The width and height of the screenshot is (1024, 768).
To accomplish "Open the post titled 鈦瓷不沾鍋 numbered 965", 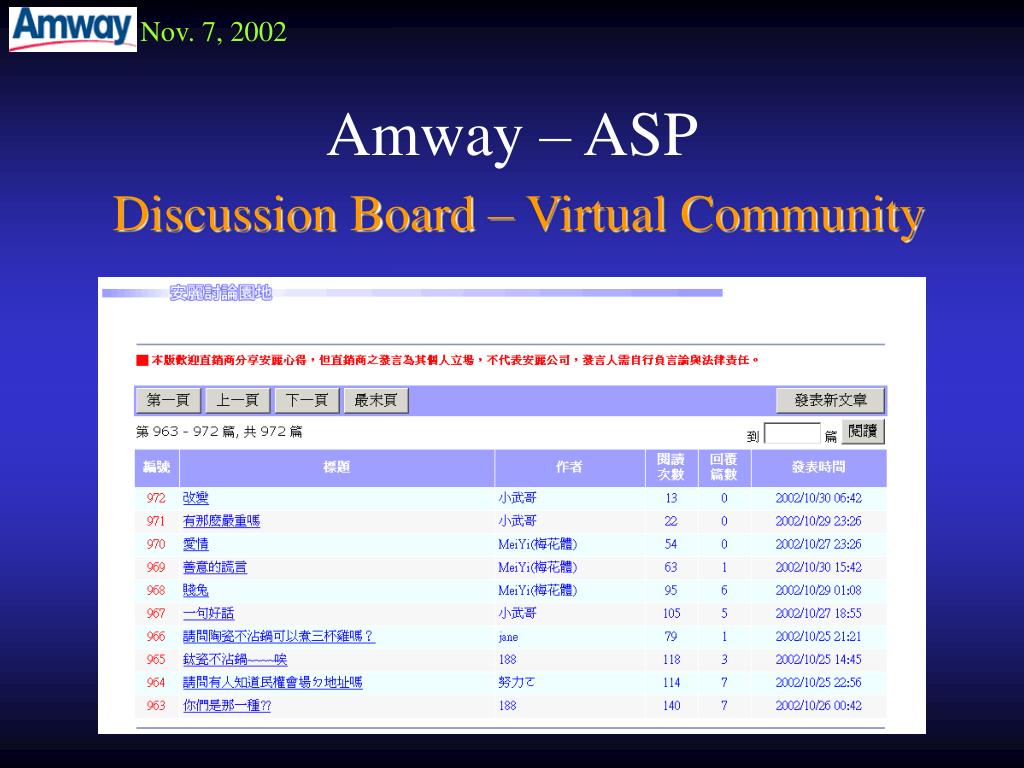I will pyautogui.click(x=235, y=660).
